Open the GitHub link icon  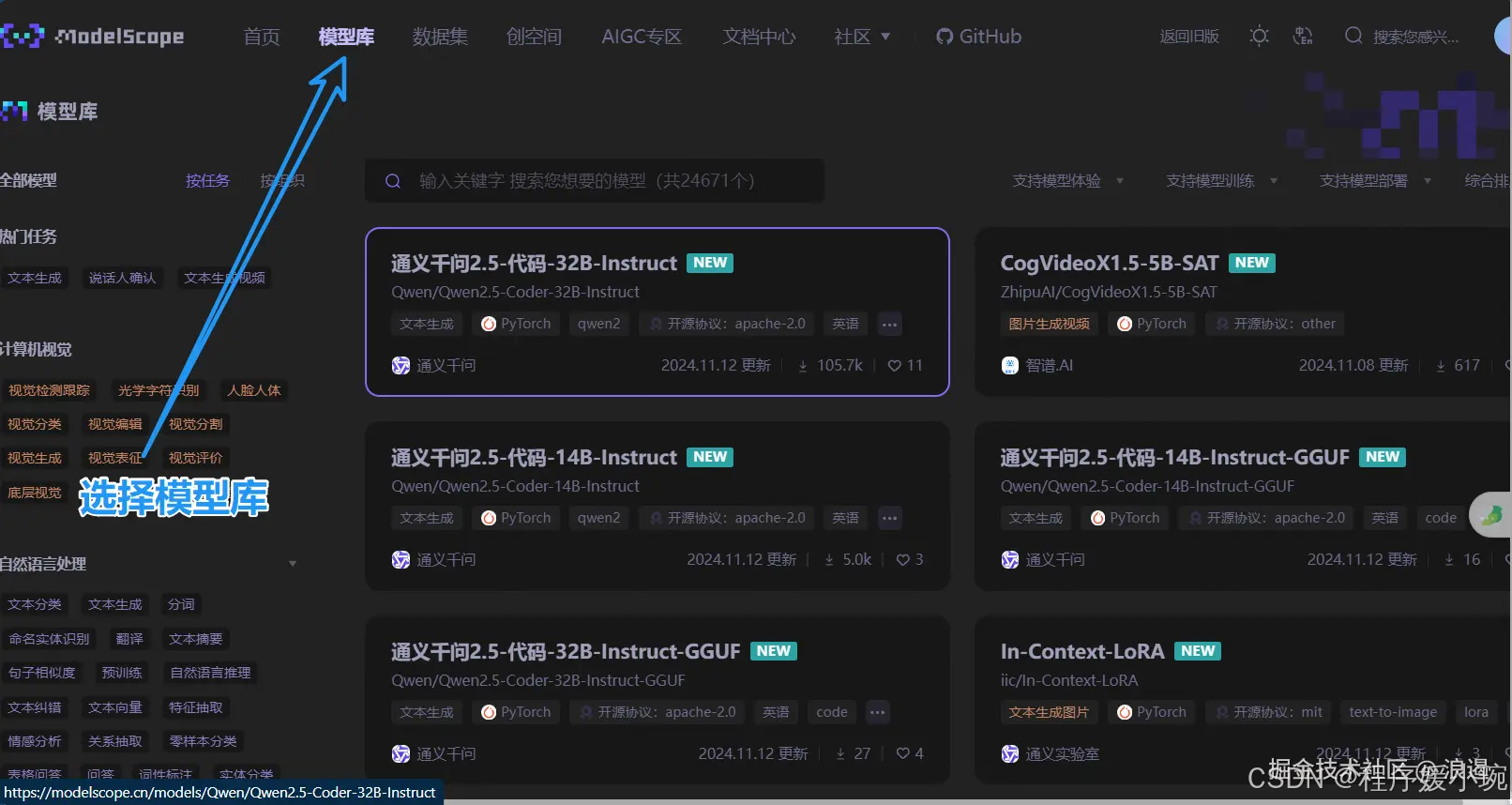[x=945, y=37]
